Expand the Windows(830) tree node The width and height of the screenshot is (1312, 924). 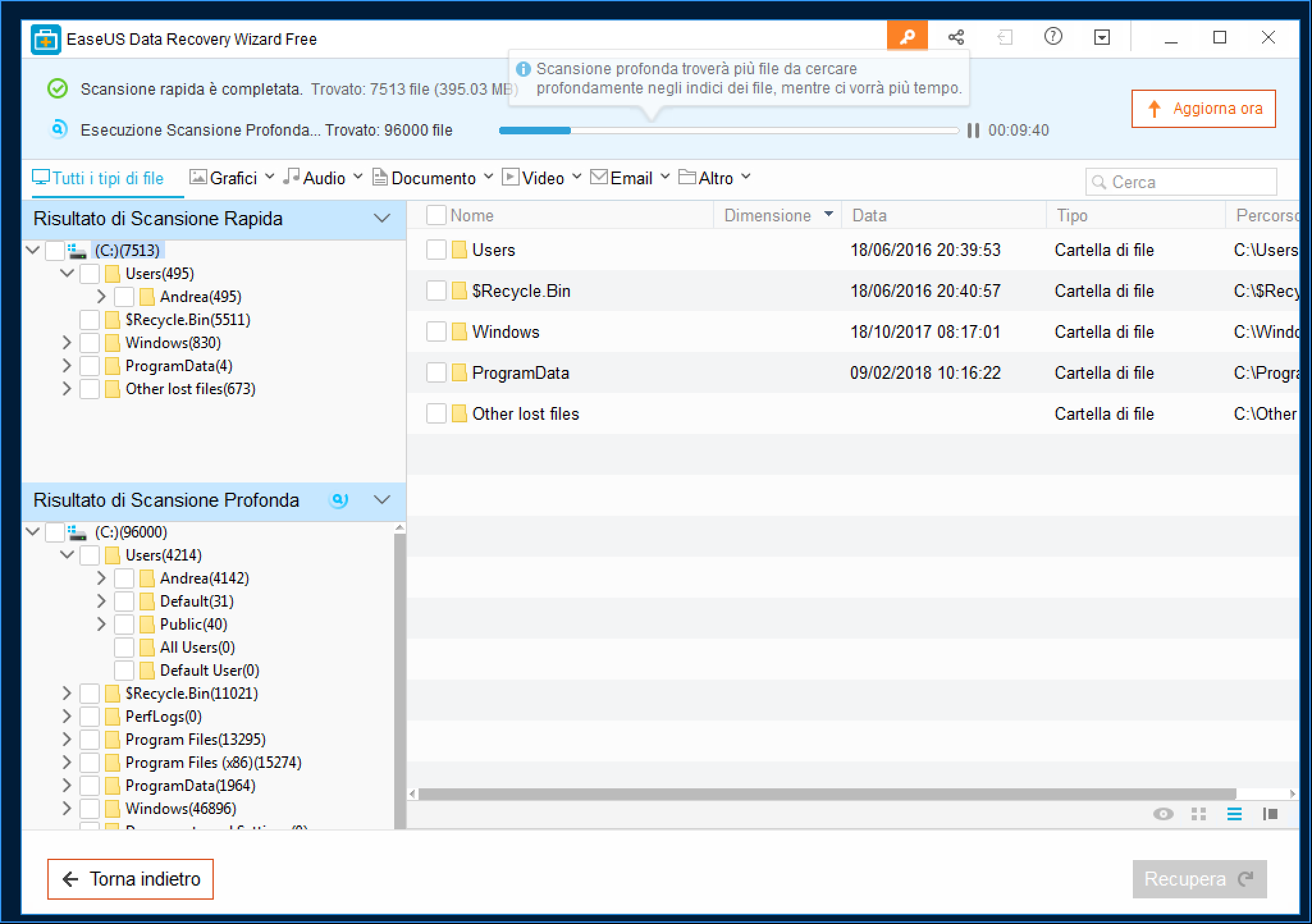tap(67, 342)
